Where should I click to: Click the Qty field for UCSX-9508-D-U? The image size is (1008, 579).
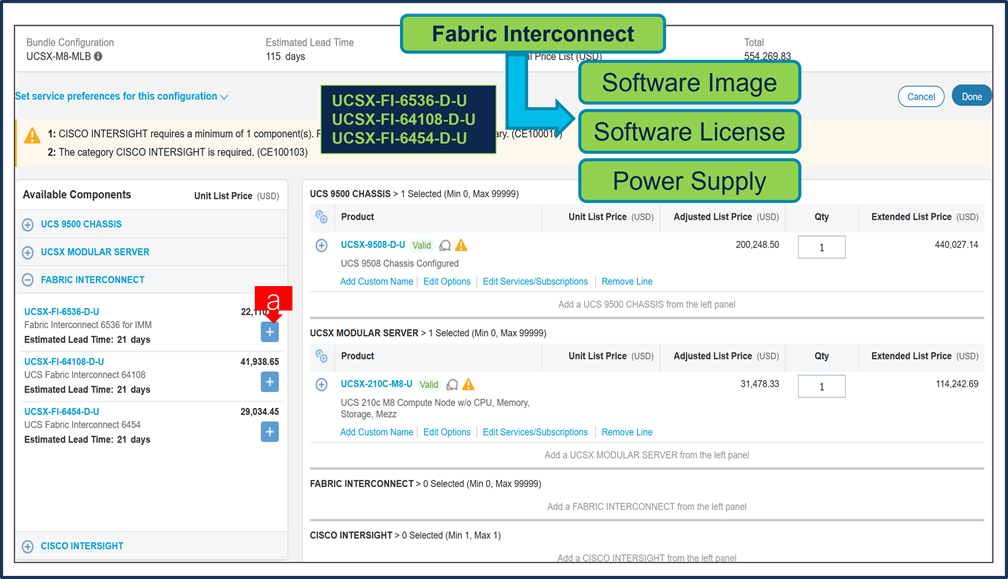pos(822,247)
